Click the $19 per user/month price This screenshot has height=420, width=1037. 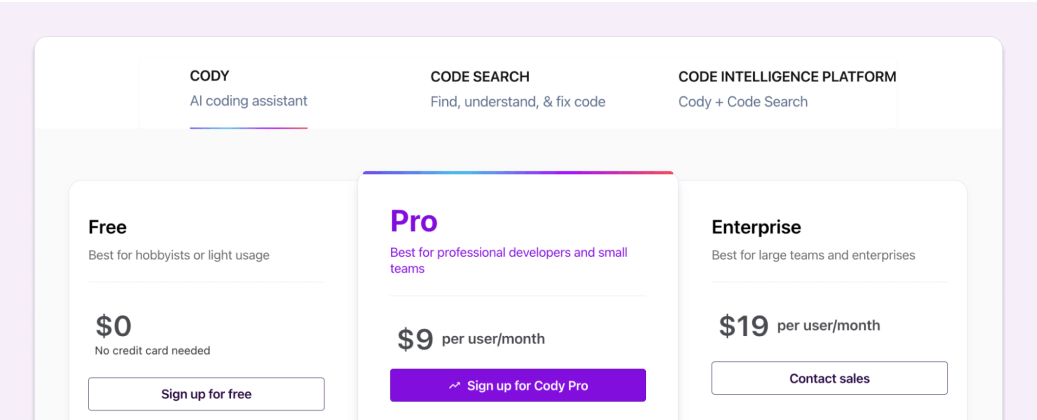pyautogui.click(x=799, y=326)
